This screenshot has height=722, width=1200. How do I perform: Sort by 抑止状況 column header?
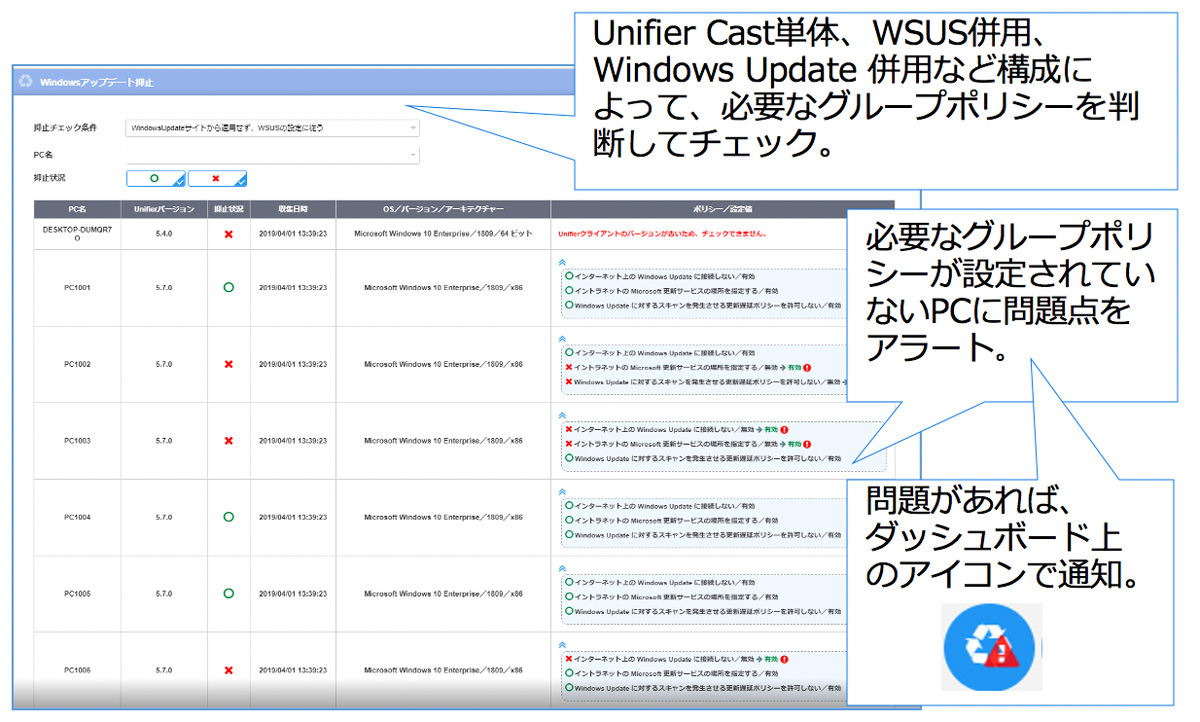(228, 209)
